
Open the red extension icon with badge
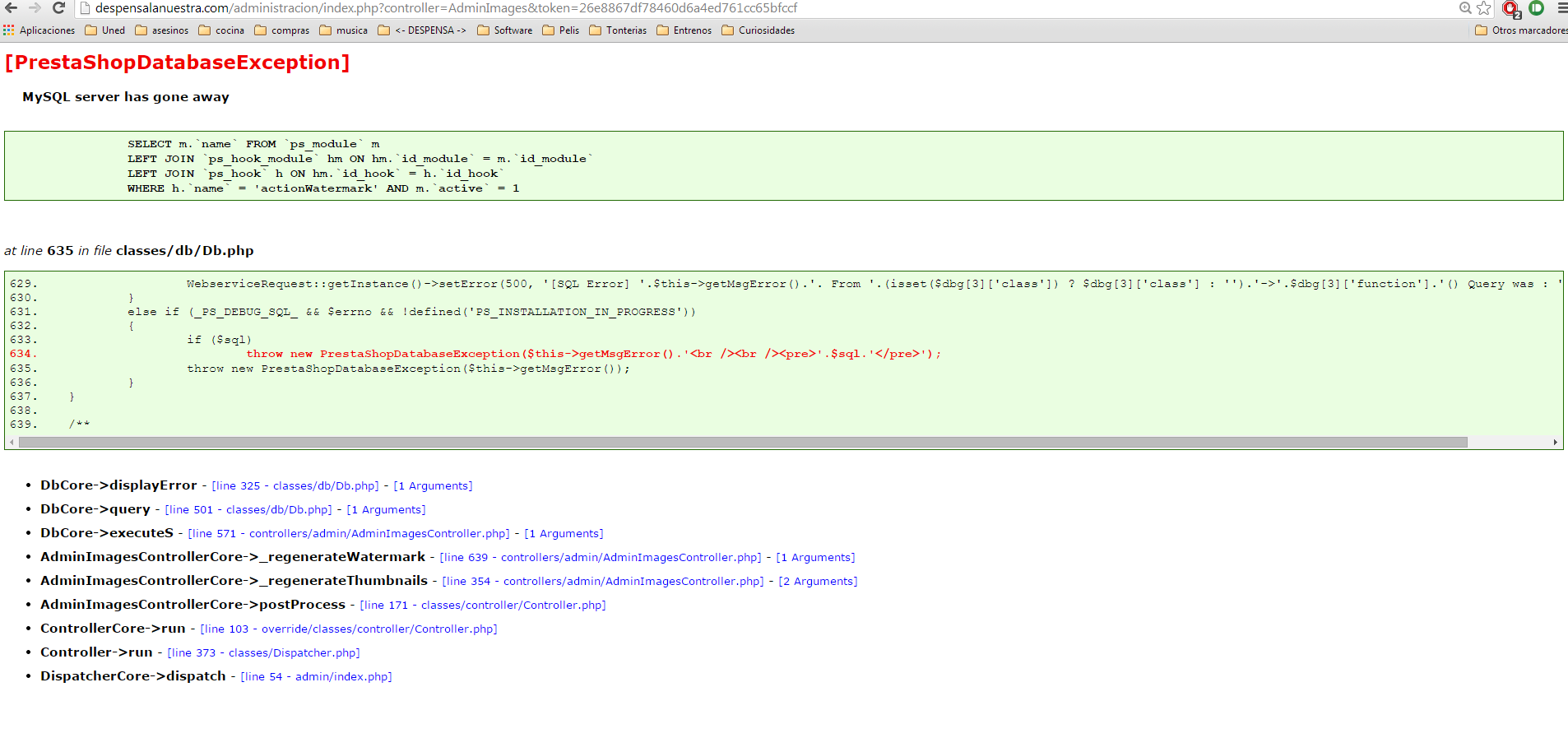coord(1510,9)
